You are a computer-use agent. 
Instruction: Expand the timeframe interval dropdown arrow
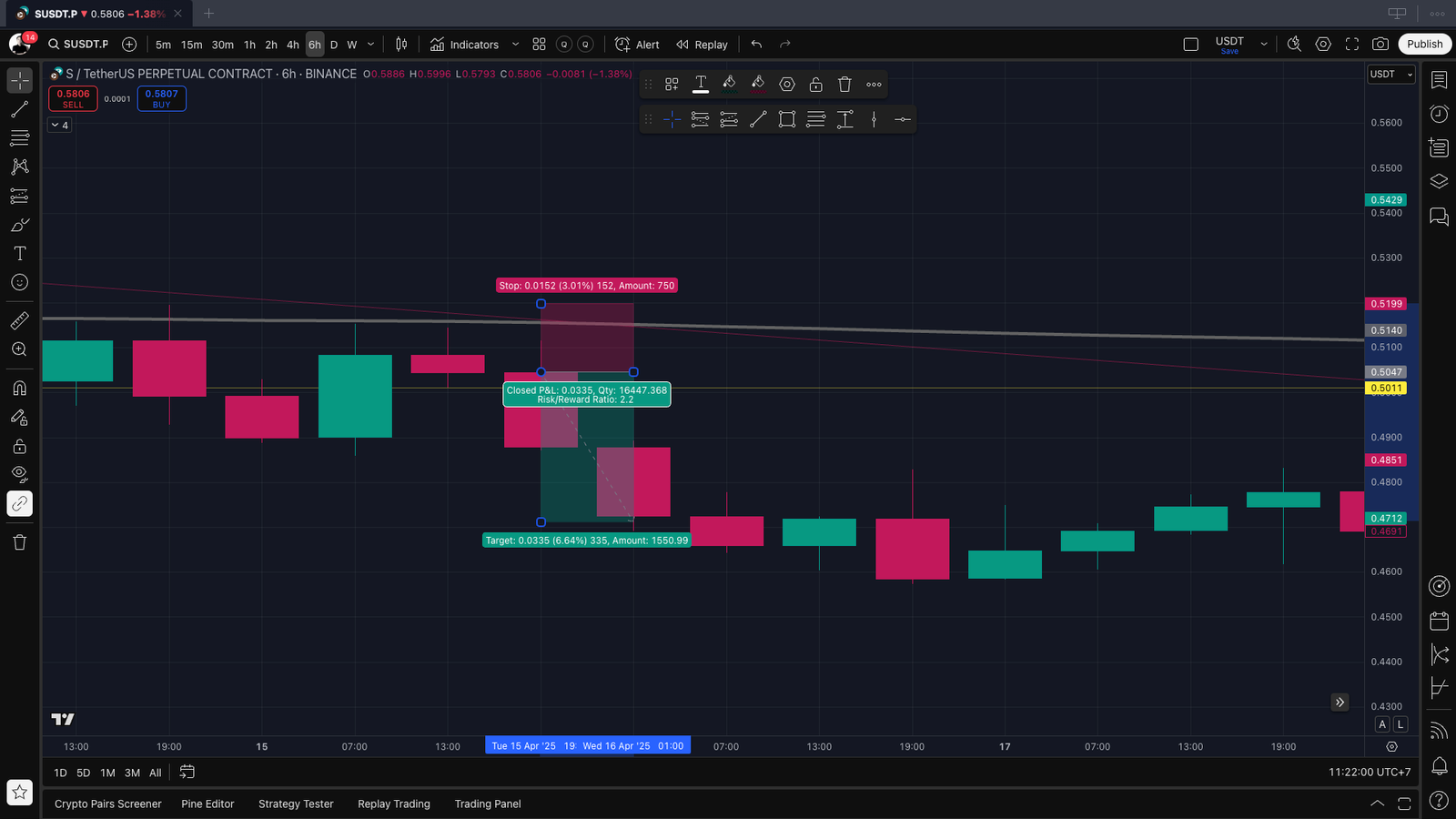[x=370, y=45]
